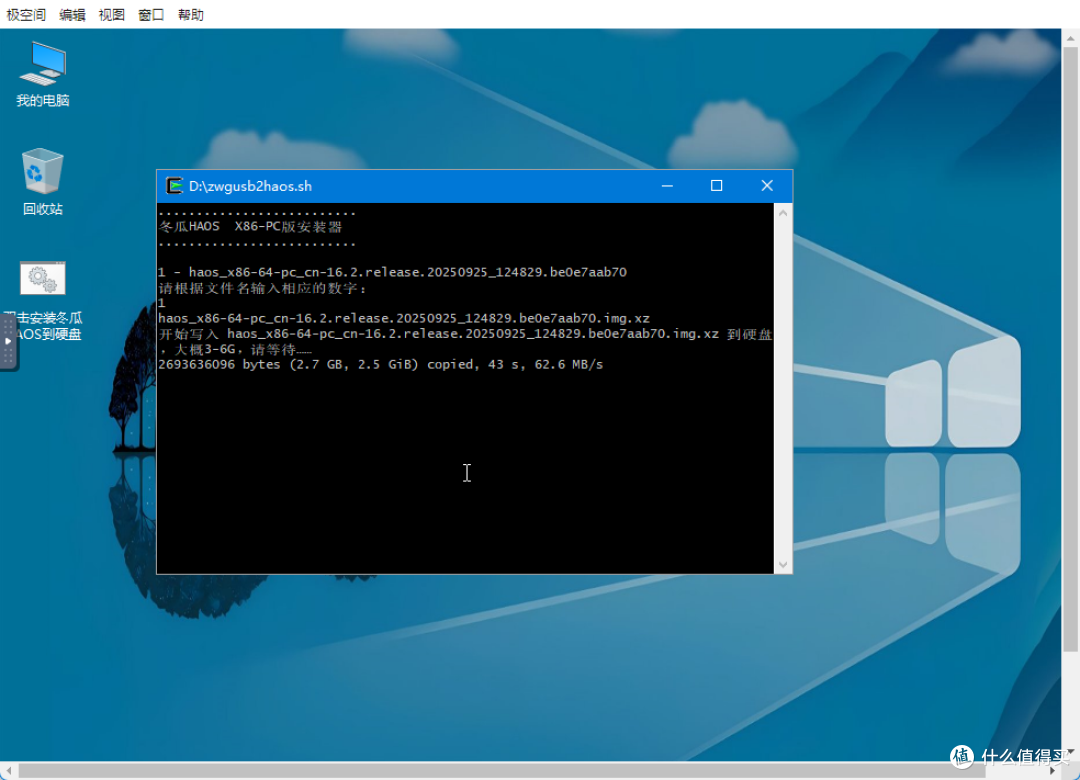Open the 窗口 menu
Viewport: 1080px width, 780px height.
[x=151, y=14]
